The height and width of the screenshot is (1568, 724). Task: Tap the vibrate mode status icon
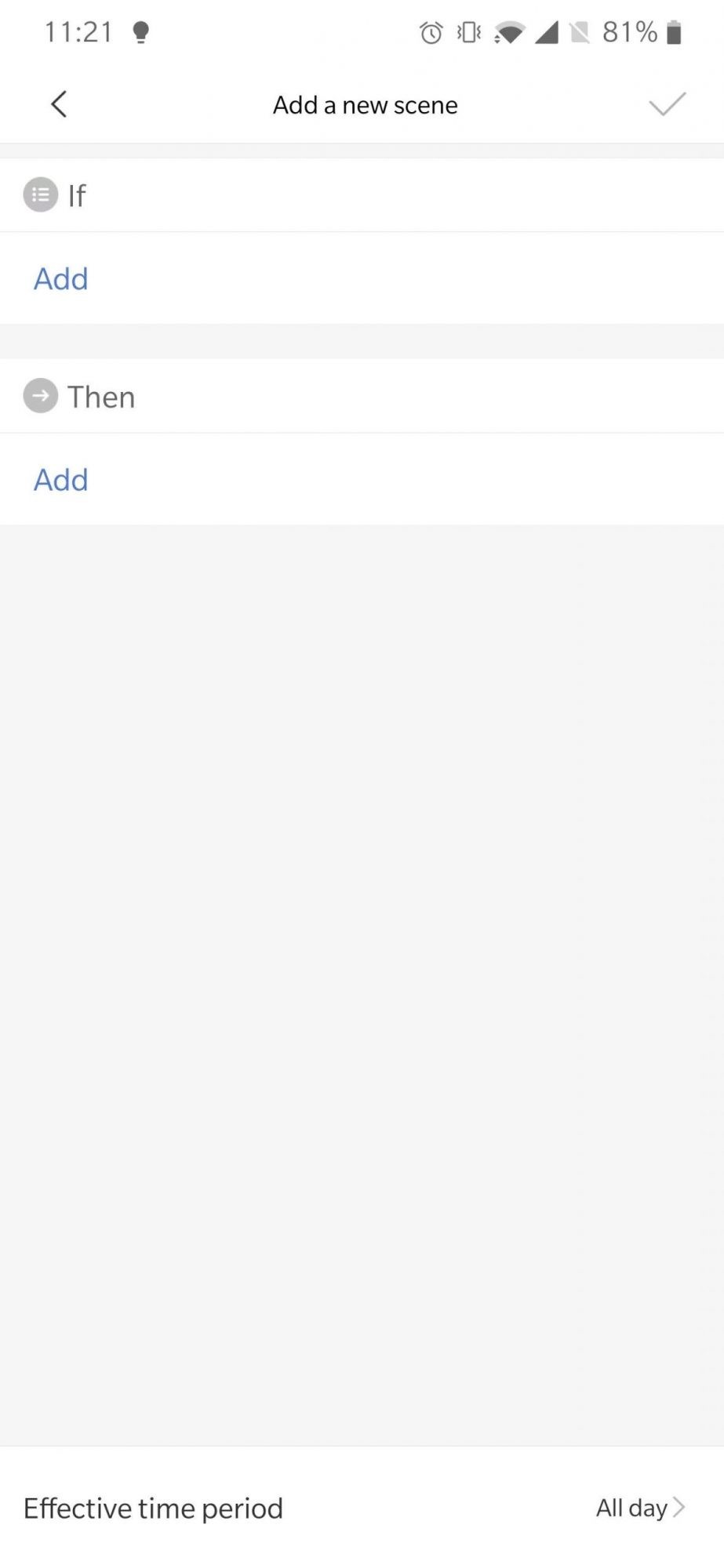469,33
